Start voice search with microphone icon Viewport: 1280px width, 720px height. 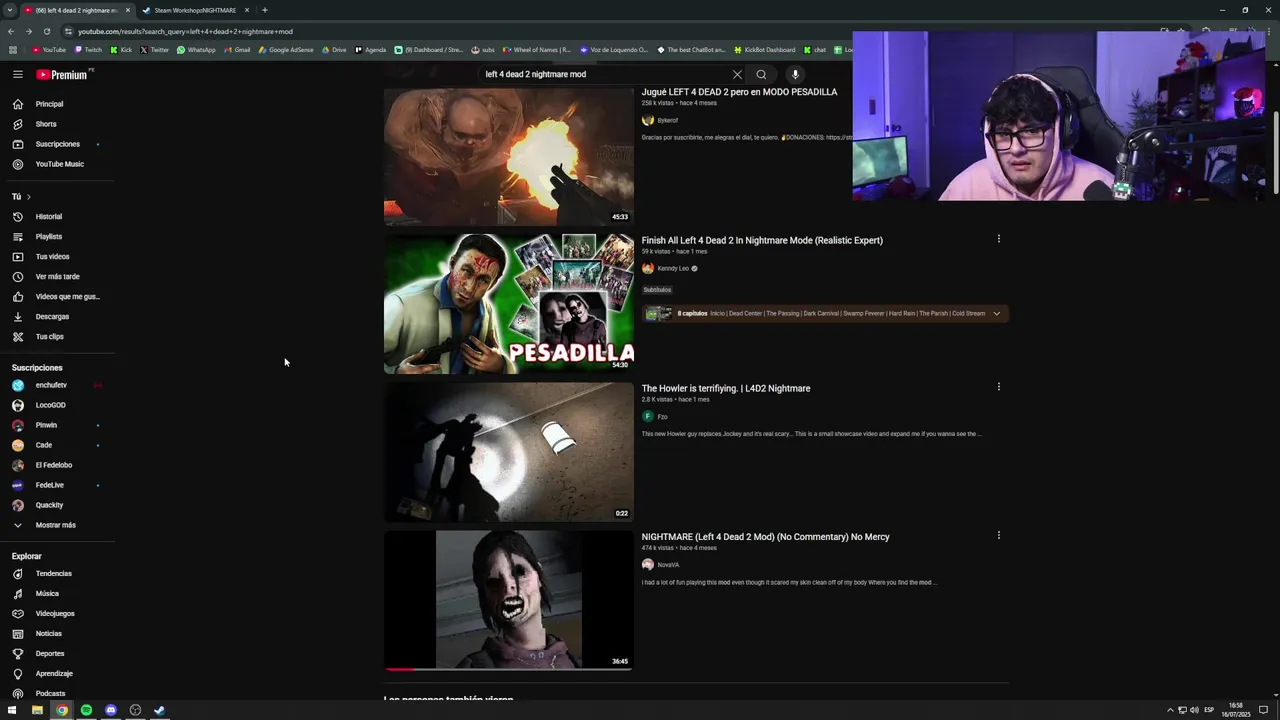[x=795, y=74]
